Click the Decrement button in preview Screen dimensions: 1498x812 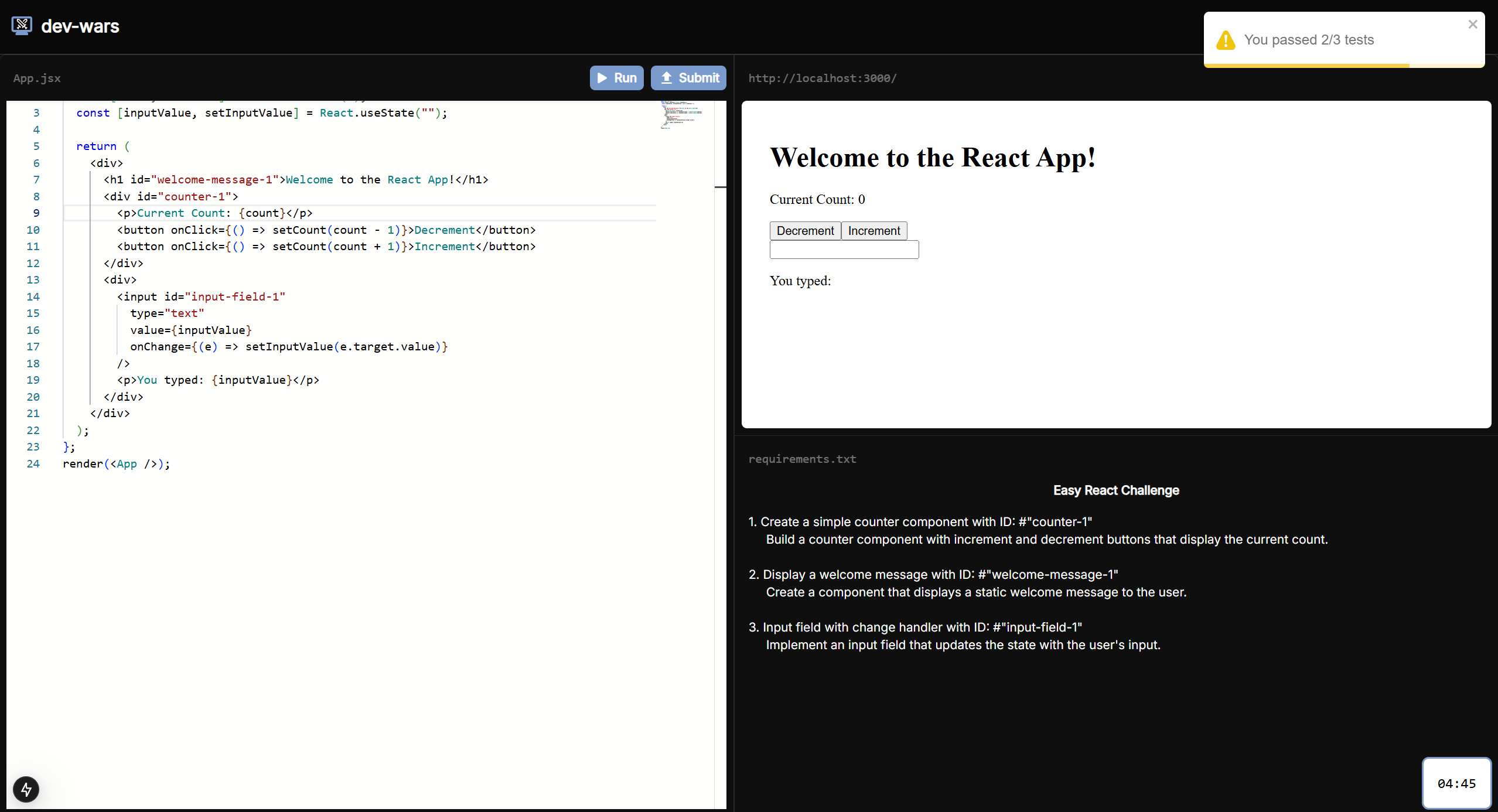pos(804,231)
